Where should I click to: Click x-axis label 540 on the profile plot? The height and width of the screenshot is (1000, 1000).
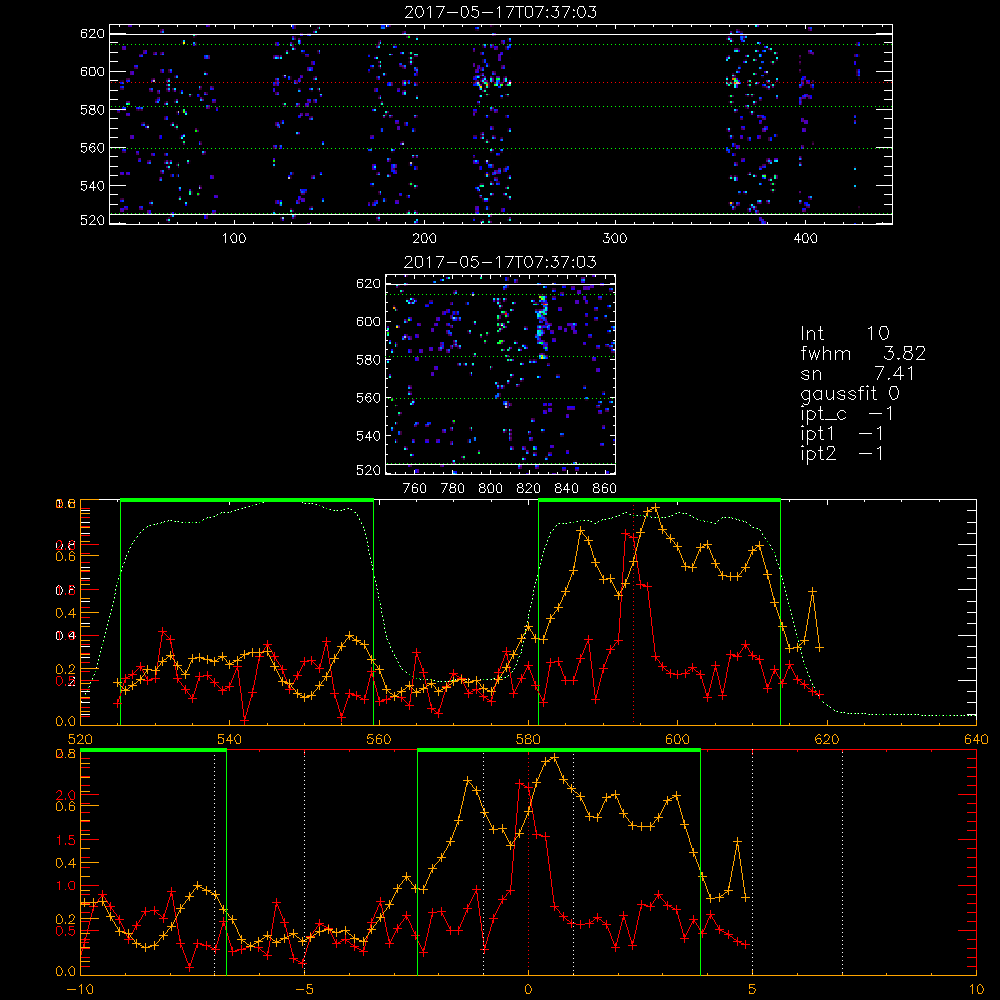(230, 740)
